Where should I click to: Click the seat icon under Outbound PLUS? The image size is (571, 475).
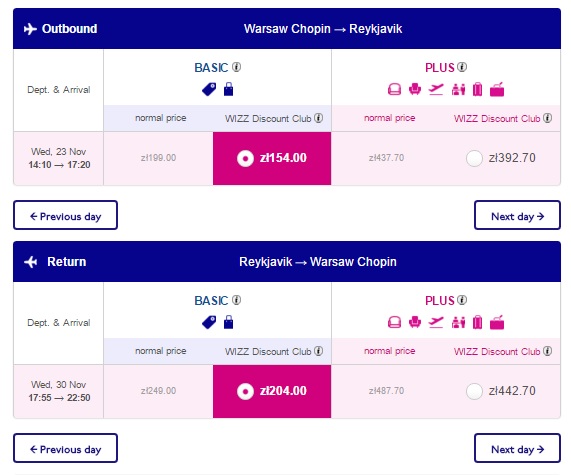pyautogui.click(x=415, y=89)
